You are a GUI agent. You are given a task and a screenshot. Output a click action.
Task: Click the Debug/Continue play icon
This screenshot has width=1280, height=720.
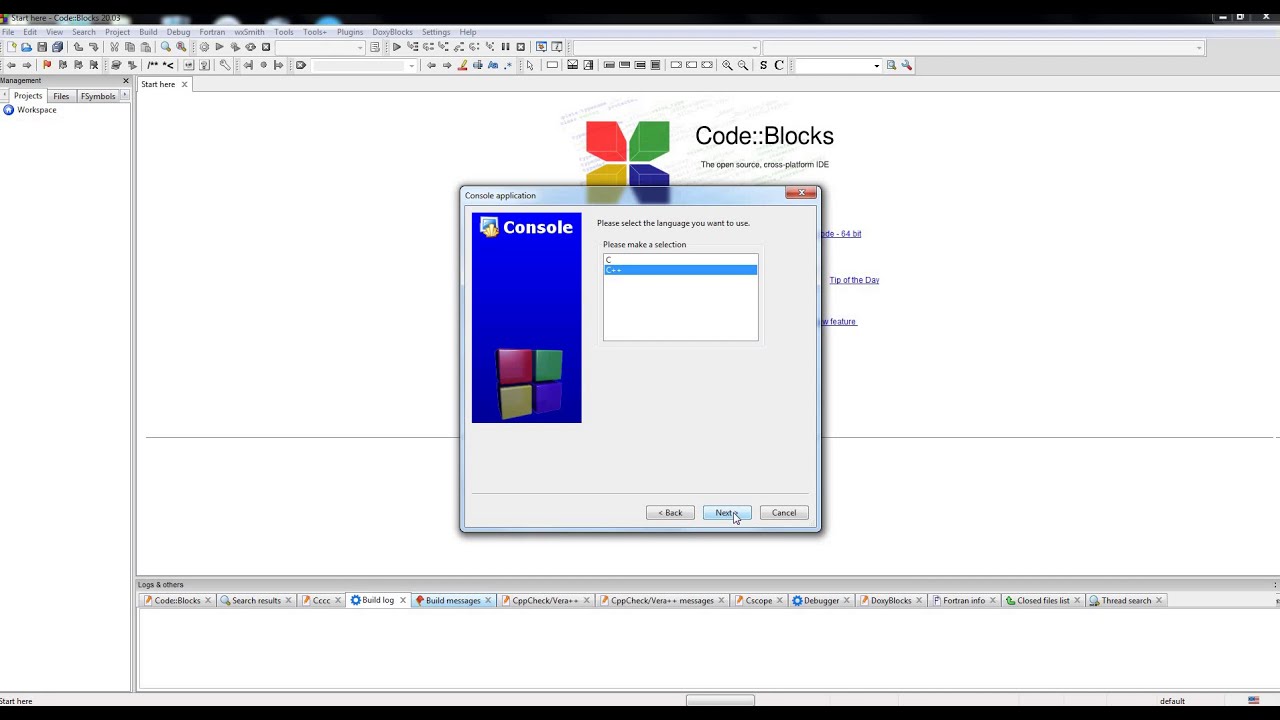point(397,47)
